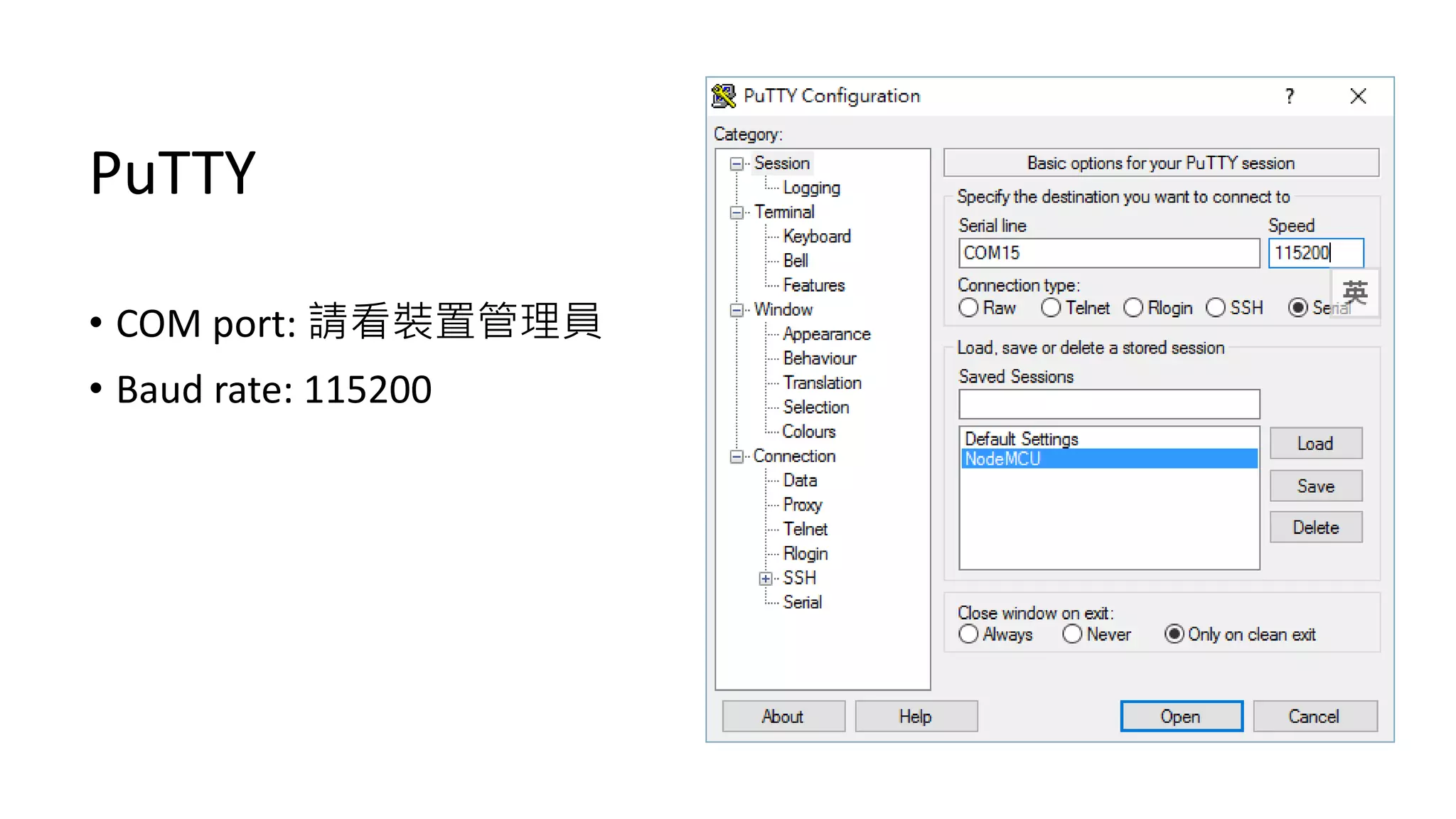Viewport: 1456px width, 819px height.
Task: Open the Data category
Action: pyautogui.click(x=800, y=481)
